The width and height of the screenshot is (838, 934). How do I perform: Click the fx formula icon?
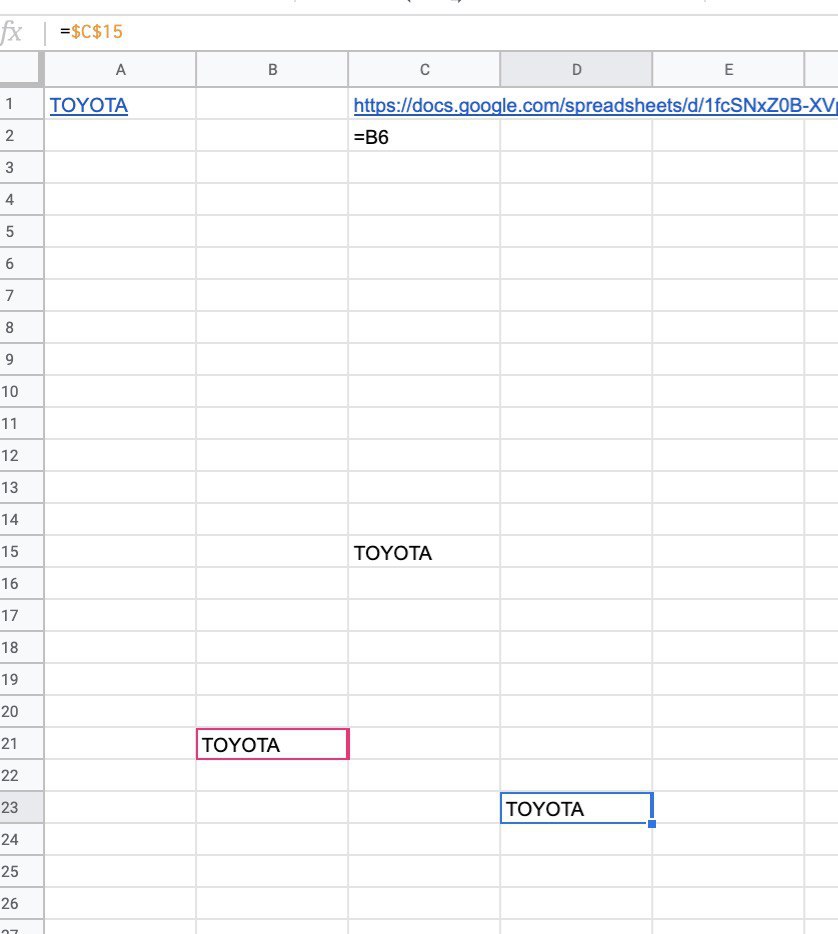point(11,32)
